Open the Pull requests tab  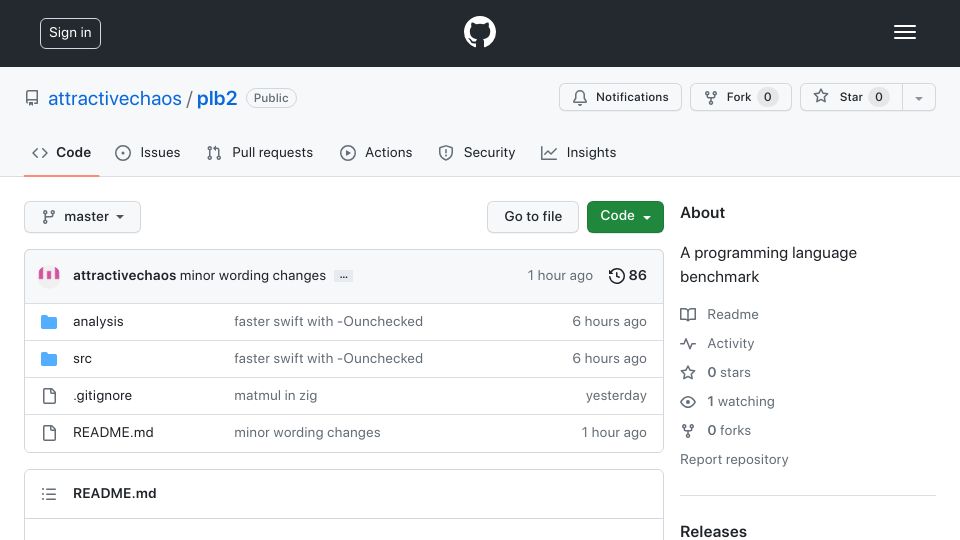click(260, 152)
